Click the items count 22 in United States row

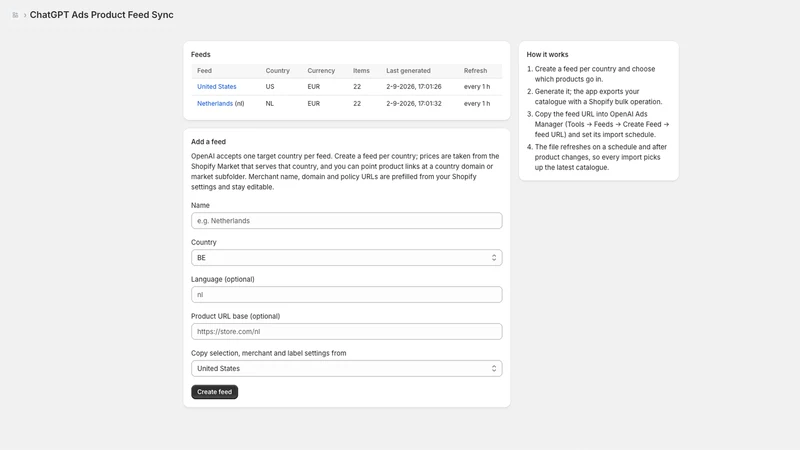coord(357,87)
